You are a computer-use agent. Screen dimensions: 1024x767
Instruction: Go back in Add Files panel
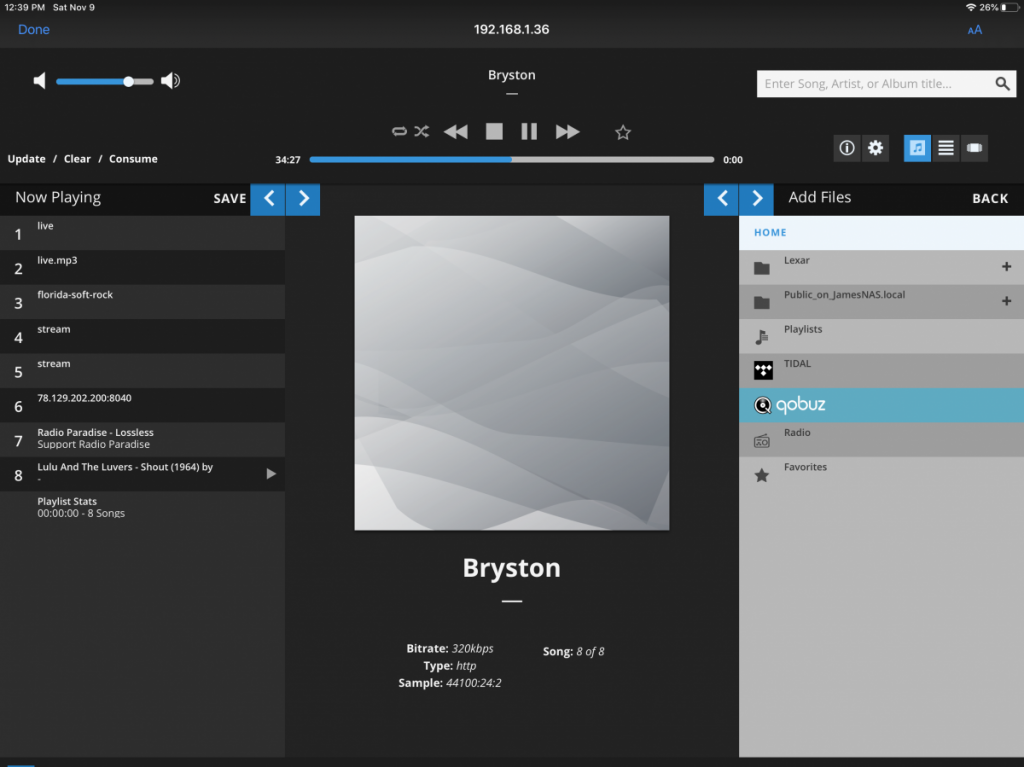click(x=990, y=199)
